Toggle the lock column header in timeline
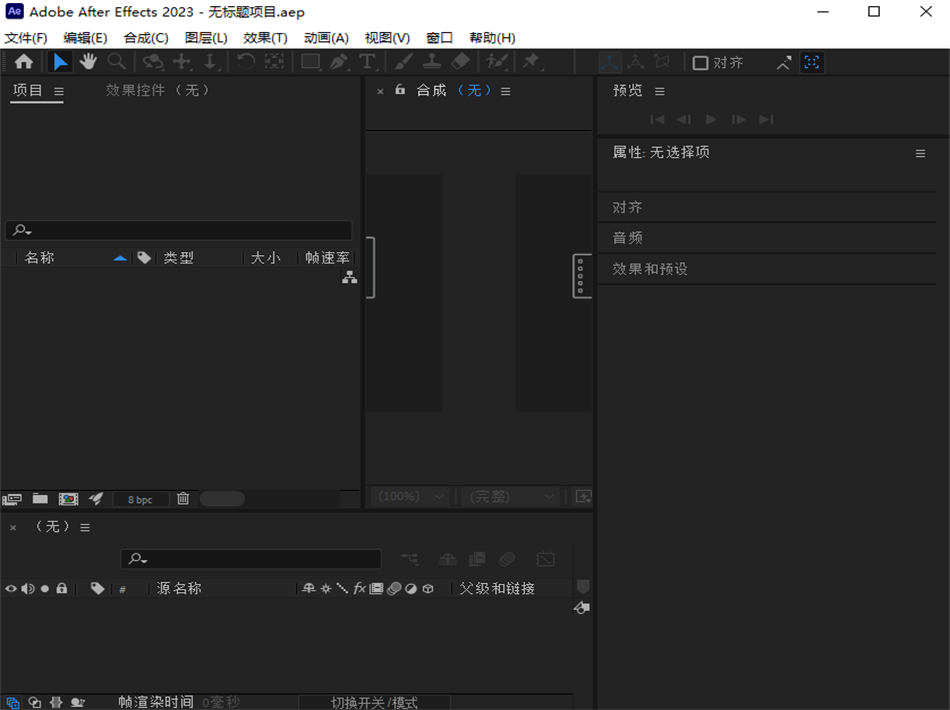The image size is (950, 710). pos(62,588)
